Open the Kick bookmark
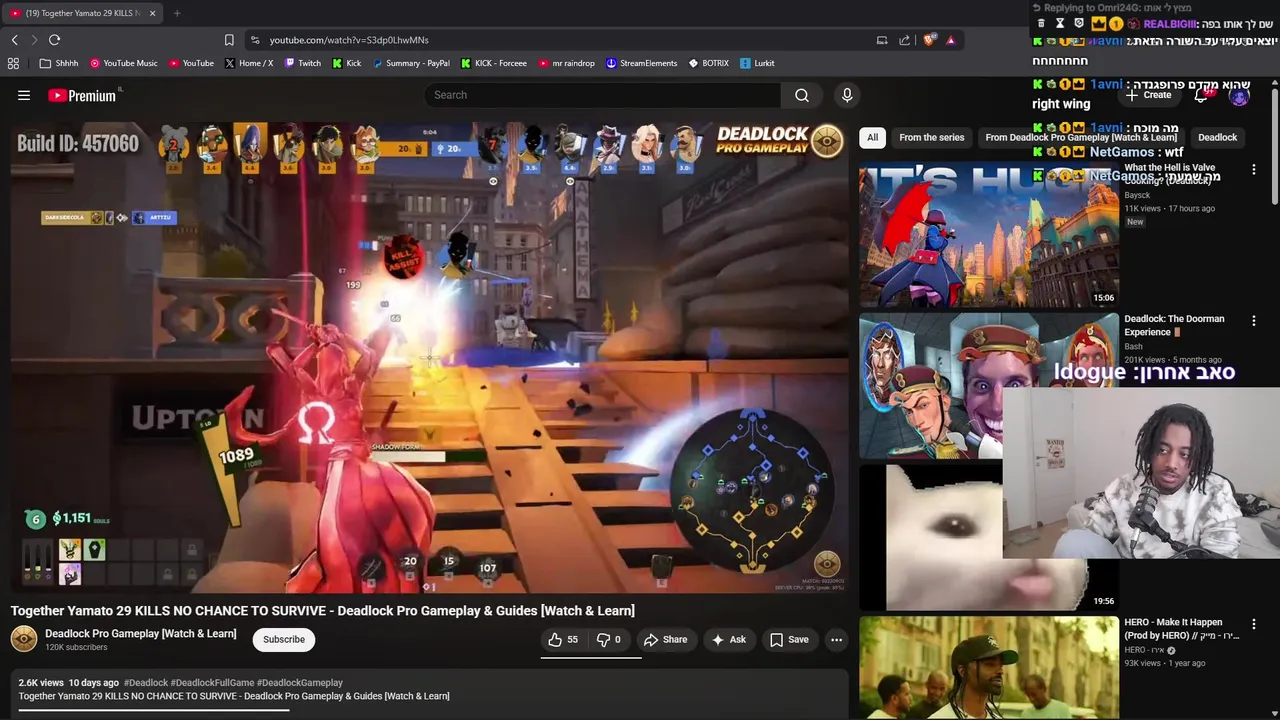1280x720 pixels. click(347, 63)
